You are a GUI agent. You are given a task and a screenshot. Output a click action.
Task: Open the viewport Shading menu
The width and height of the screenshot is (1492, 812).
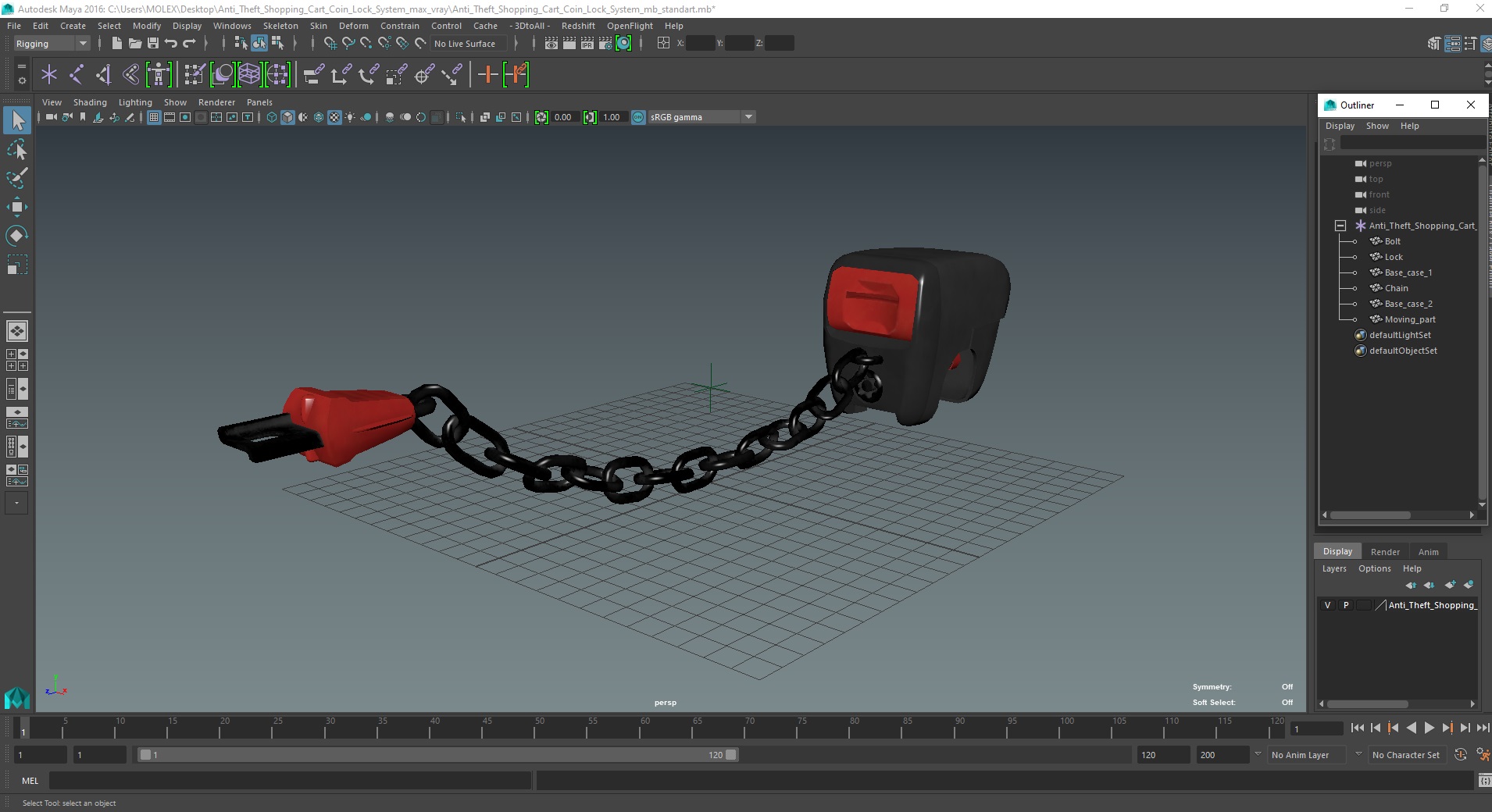point(90,102)
